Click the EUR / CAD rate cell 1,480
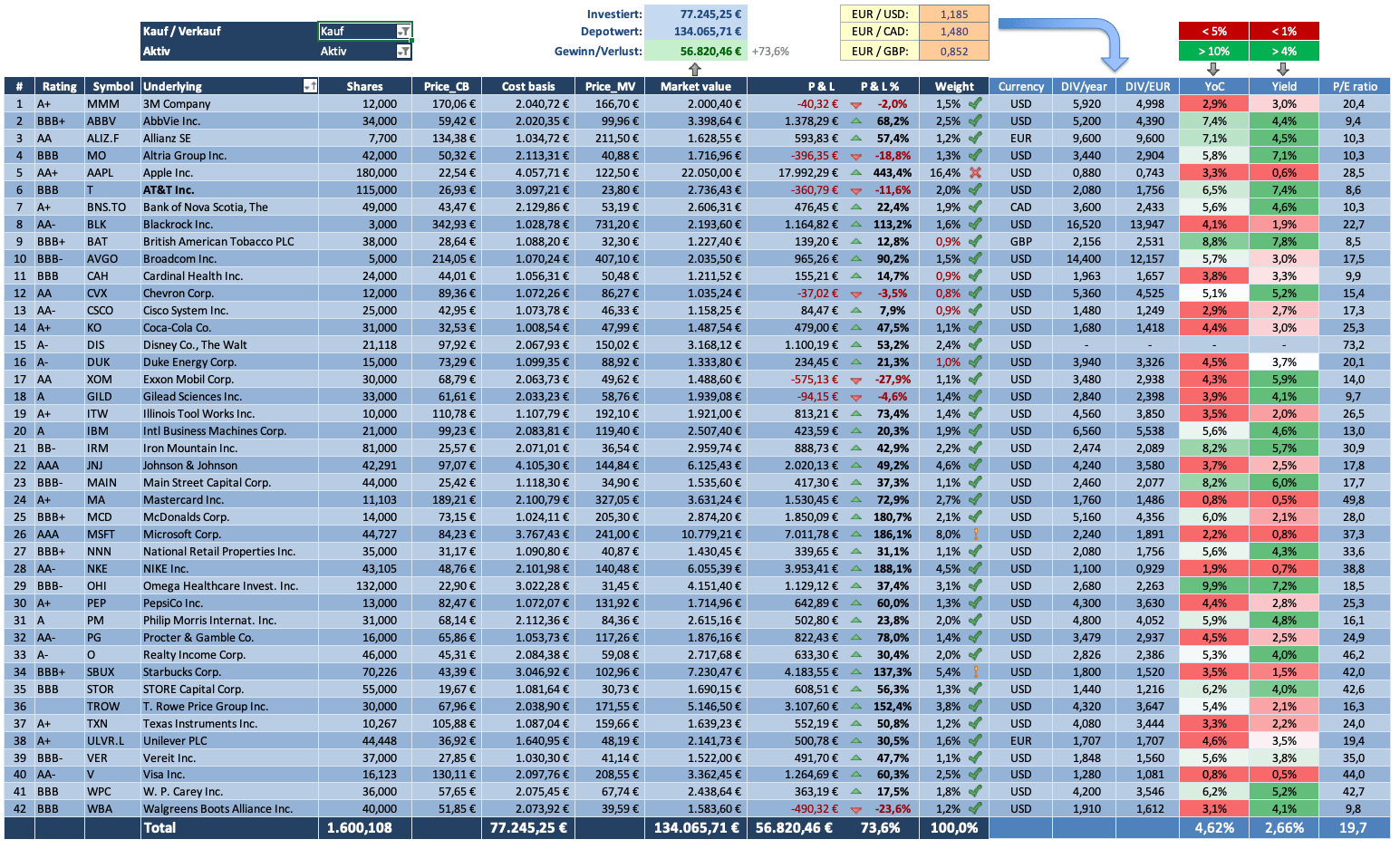 954,32
